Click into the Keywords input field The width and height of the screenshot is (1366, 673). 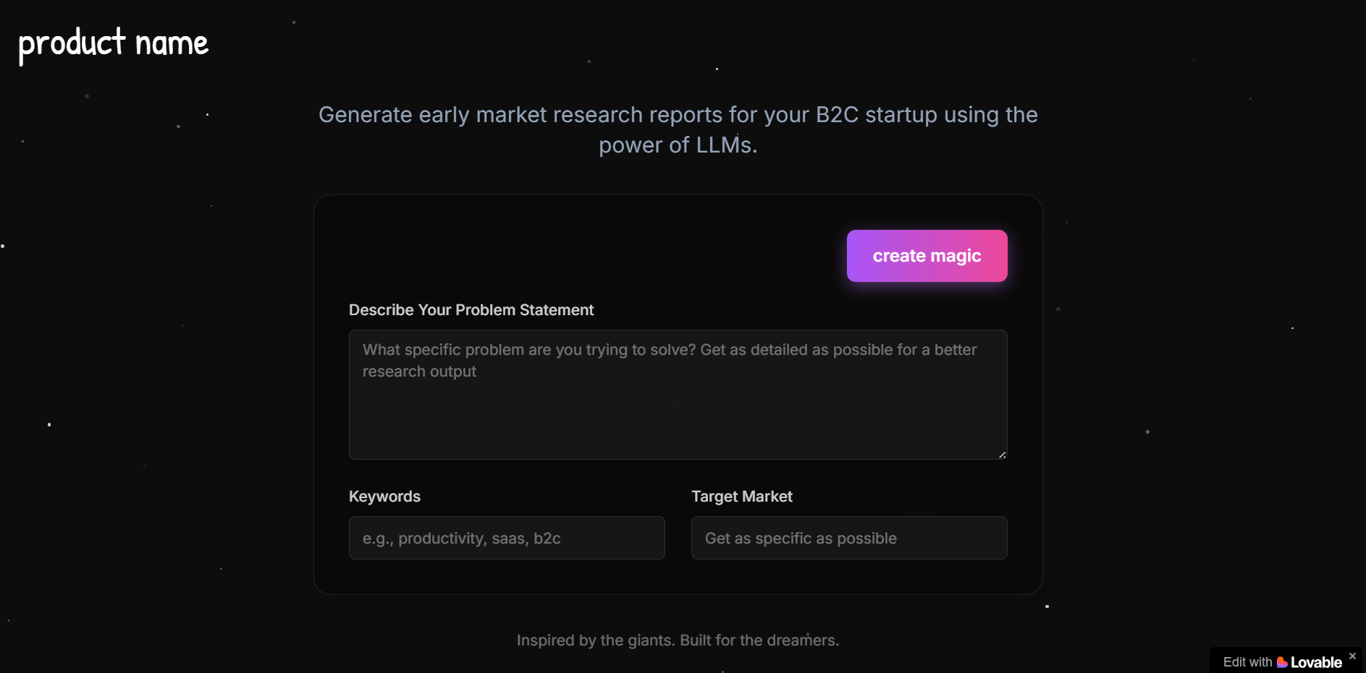point(506,538)
